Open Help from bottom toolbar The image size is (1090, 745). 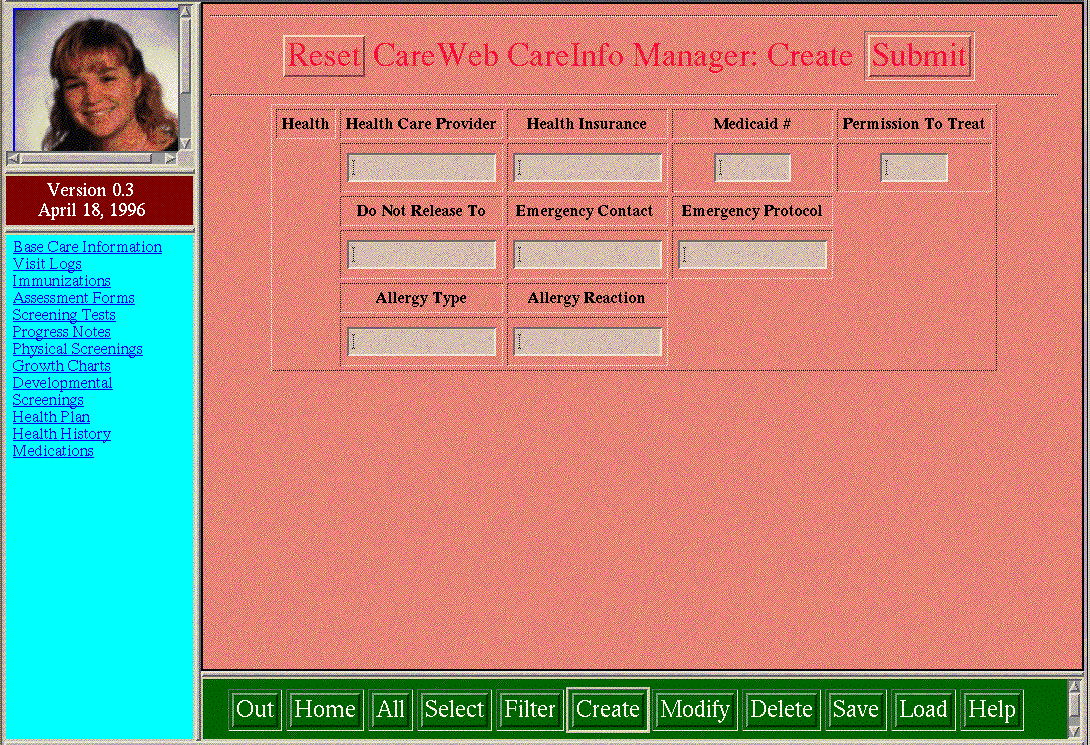click(x=992, y=710)
